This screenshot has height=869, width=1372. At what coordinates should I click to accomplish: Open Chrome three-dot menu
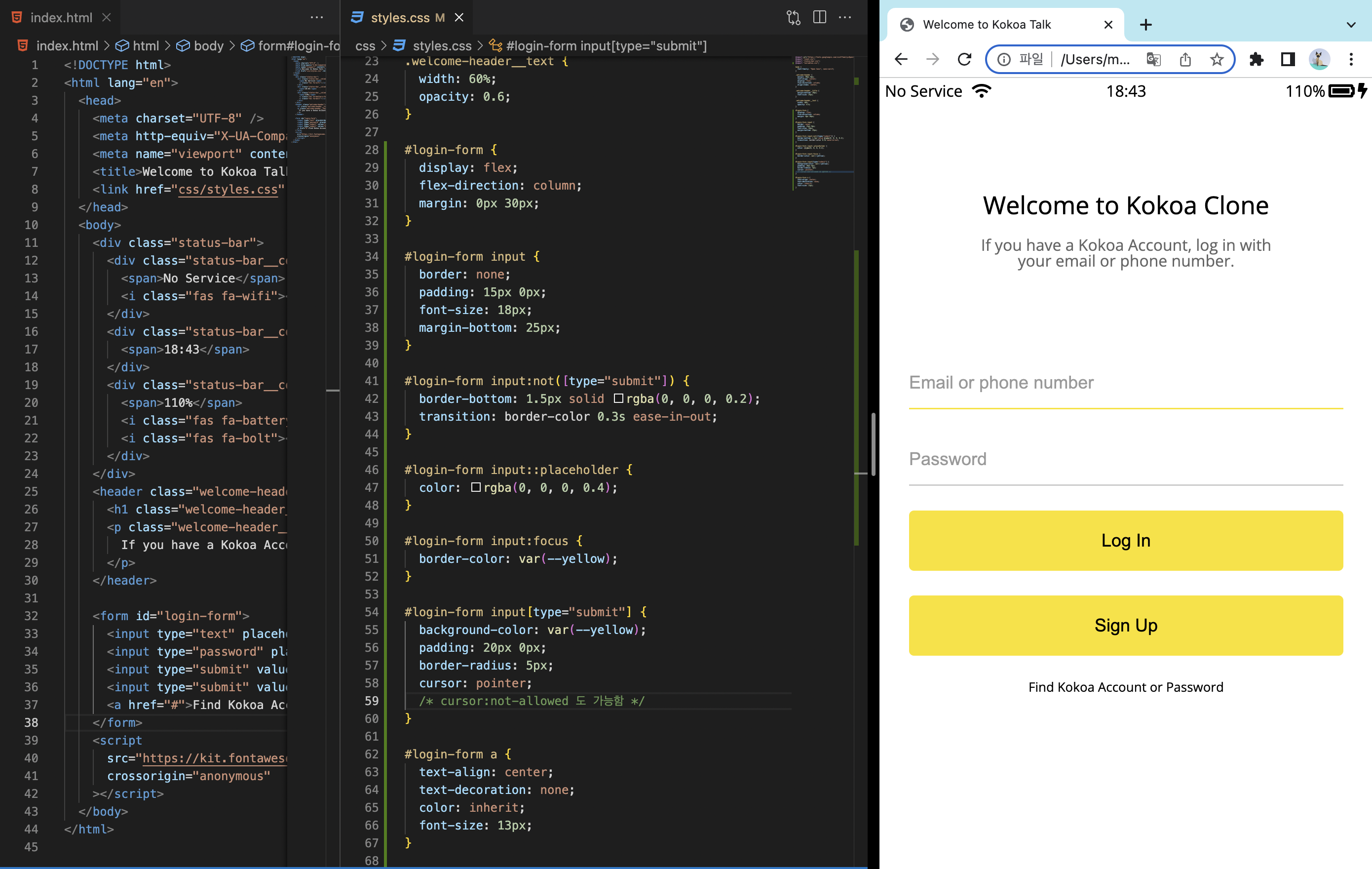[1350, 59]
